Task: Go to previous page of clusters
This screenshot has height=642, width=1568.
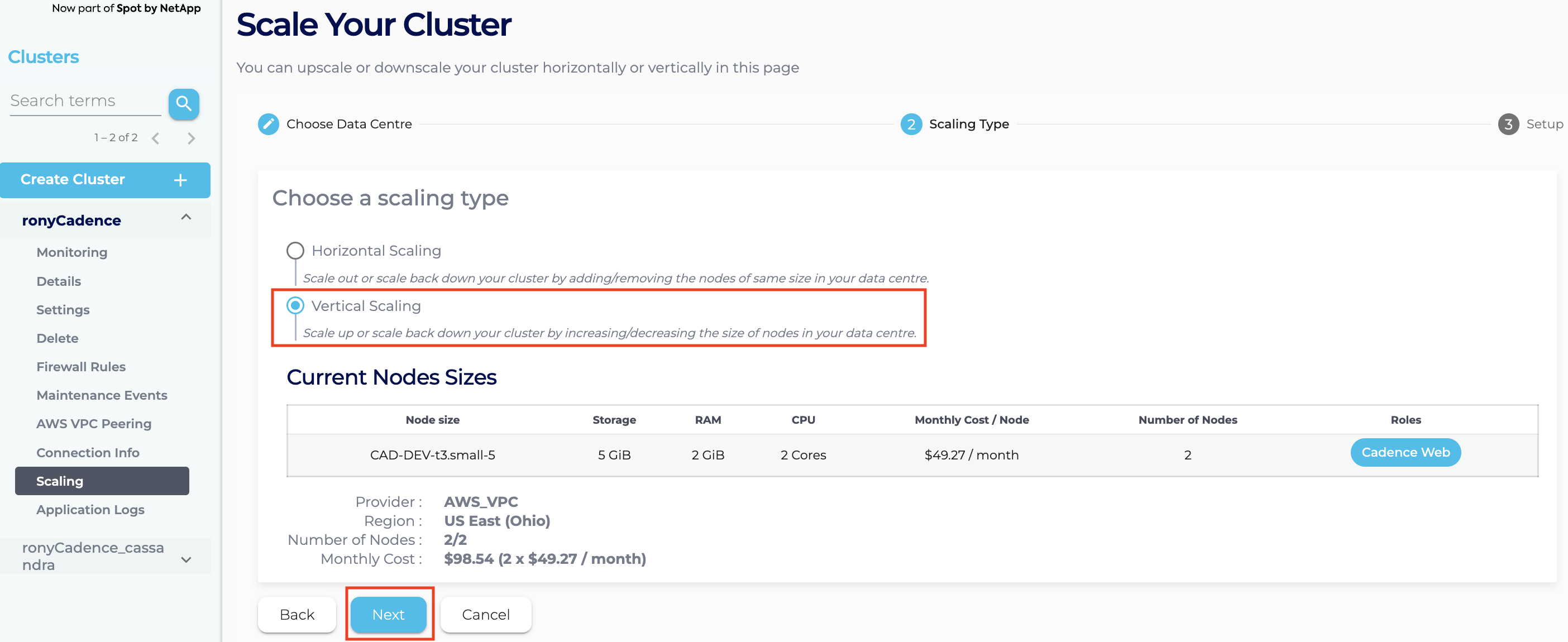Action: (x=156, y=138)
